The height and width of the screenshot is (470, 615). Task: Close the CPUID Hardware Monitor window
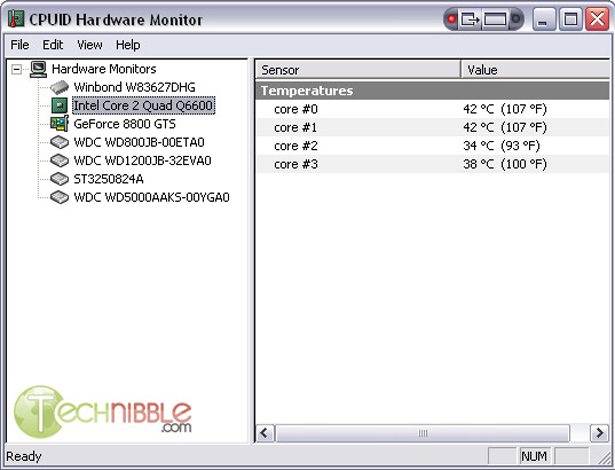597,18
